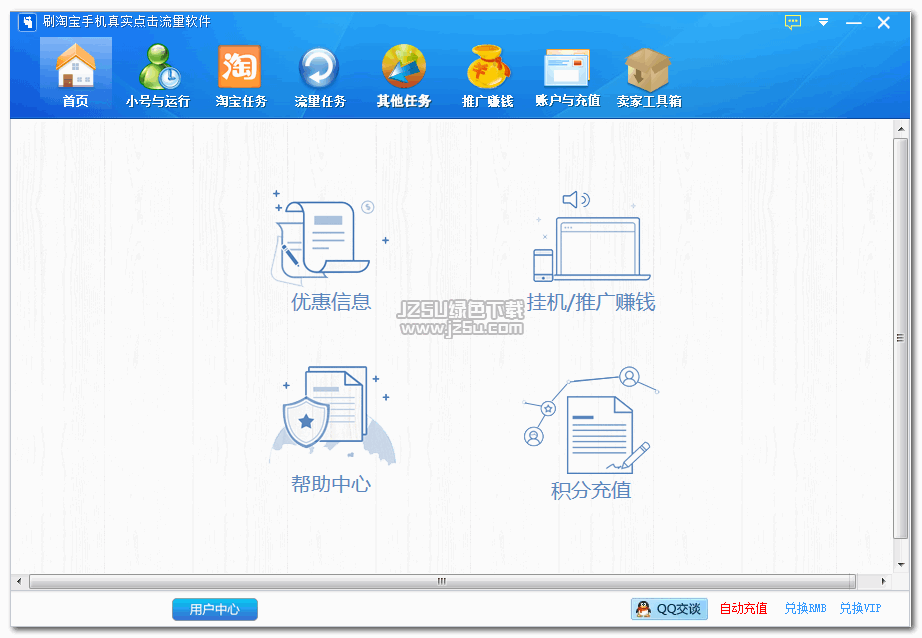Click the horizontal scrollbar thumb

click(442, 582)
